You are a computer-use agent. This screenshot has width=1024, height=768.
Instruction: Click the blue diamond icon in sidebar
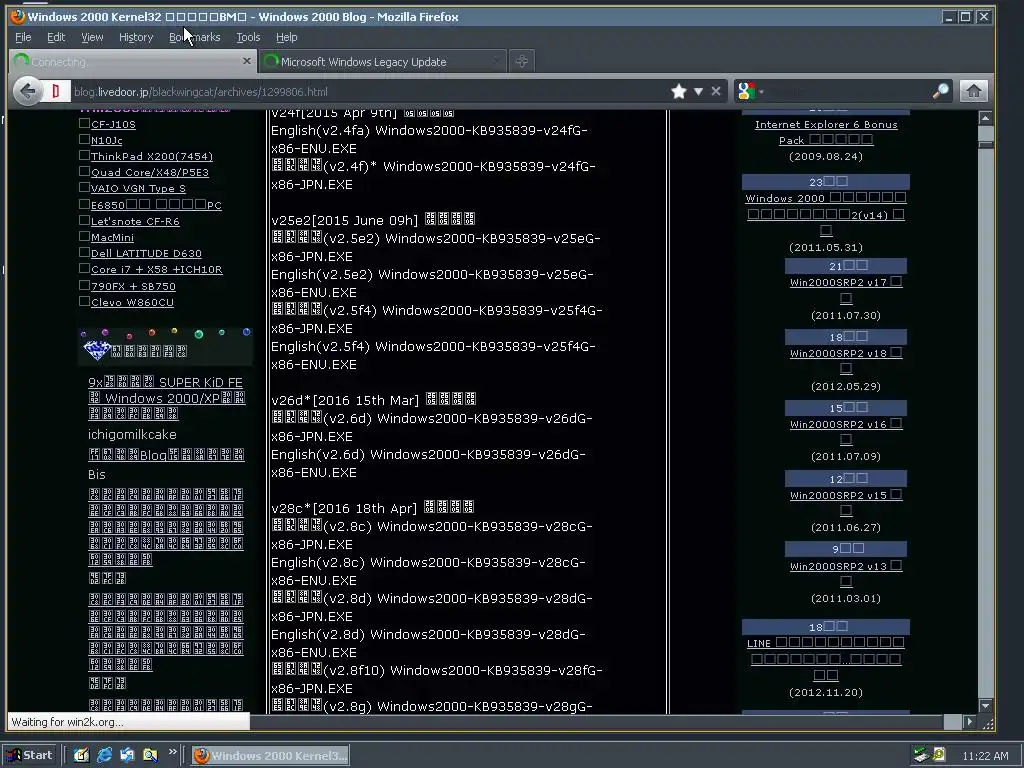point(97,351)
